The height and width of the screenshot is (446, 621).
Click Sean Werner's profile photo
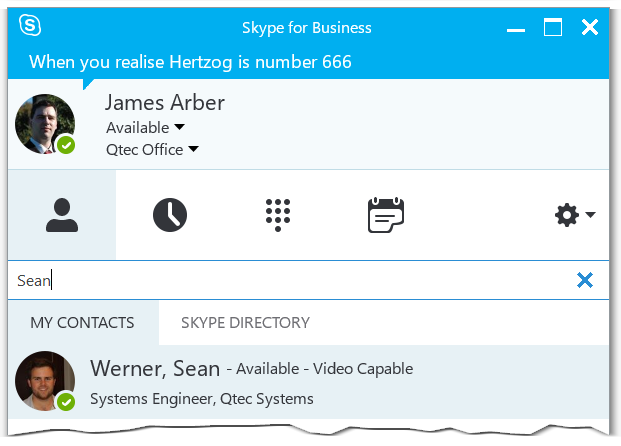45,381
